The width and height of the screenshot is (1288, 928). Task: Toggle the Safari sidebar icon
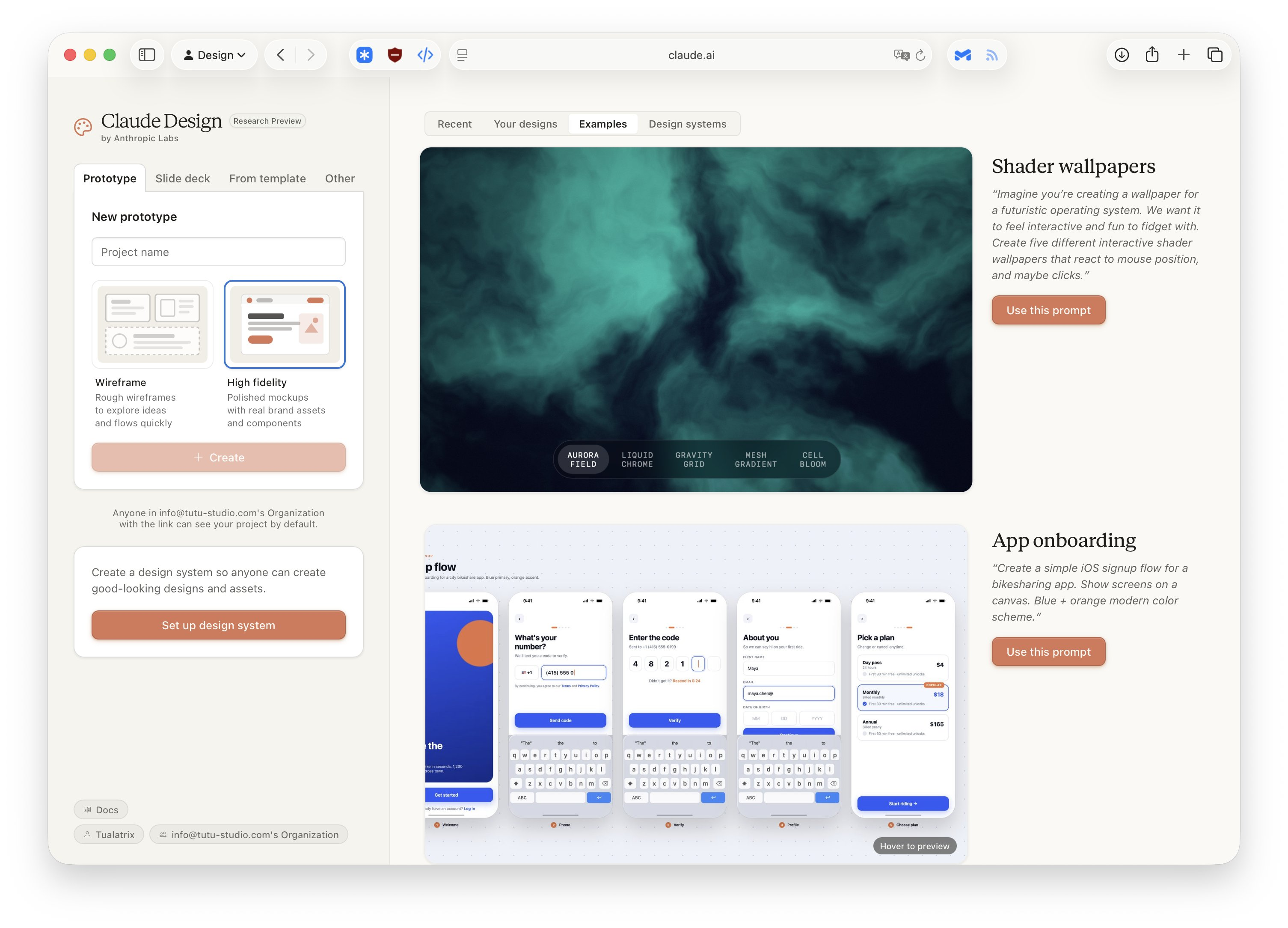coord(146,55)
